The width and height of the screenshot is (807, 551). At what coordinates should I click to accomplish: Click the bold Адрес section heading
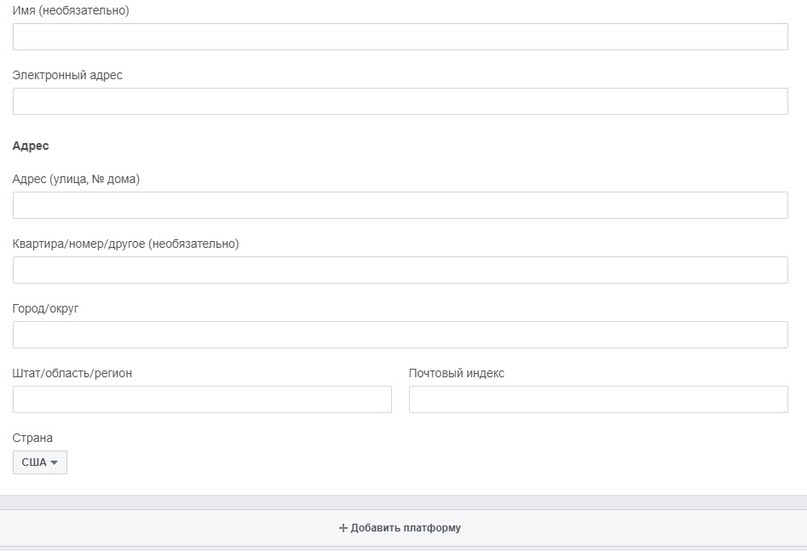point(30,146)
